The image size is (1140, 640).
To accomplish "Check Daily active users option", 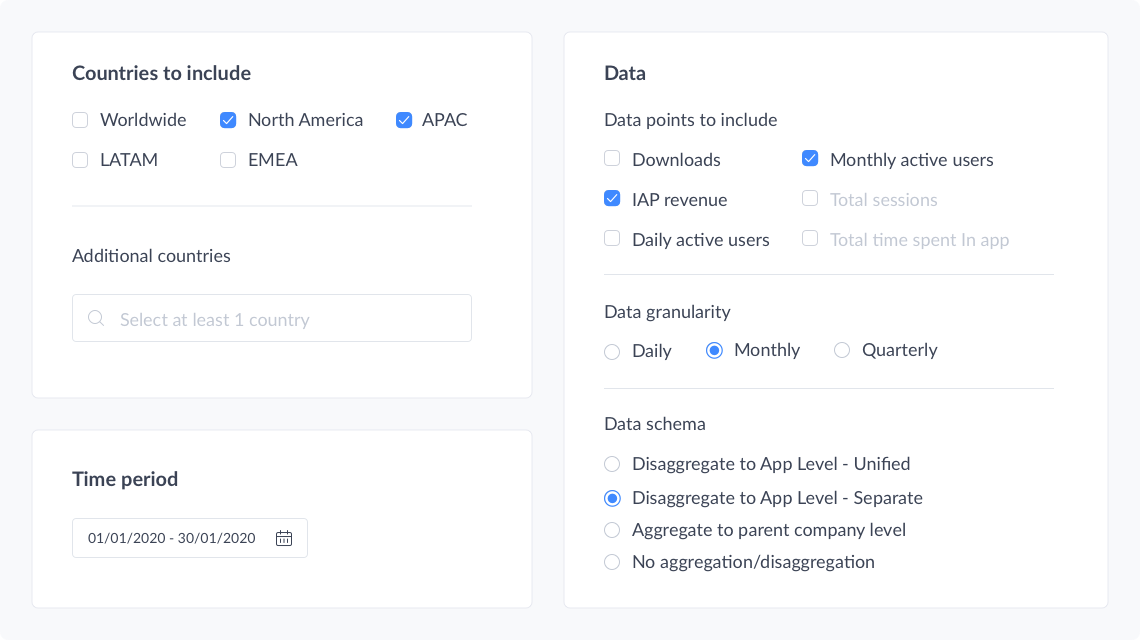I will pyautogui.click(x=612, y=239).
